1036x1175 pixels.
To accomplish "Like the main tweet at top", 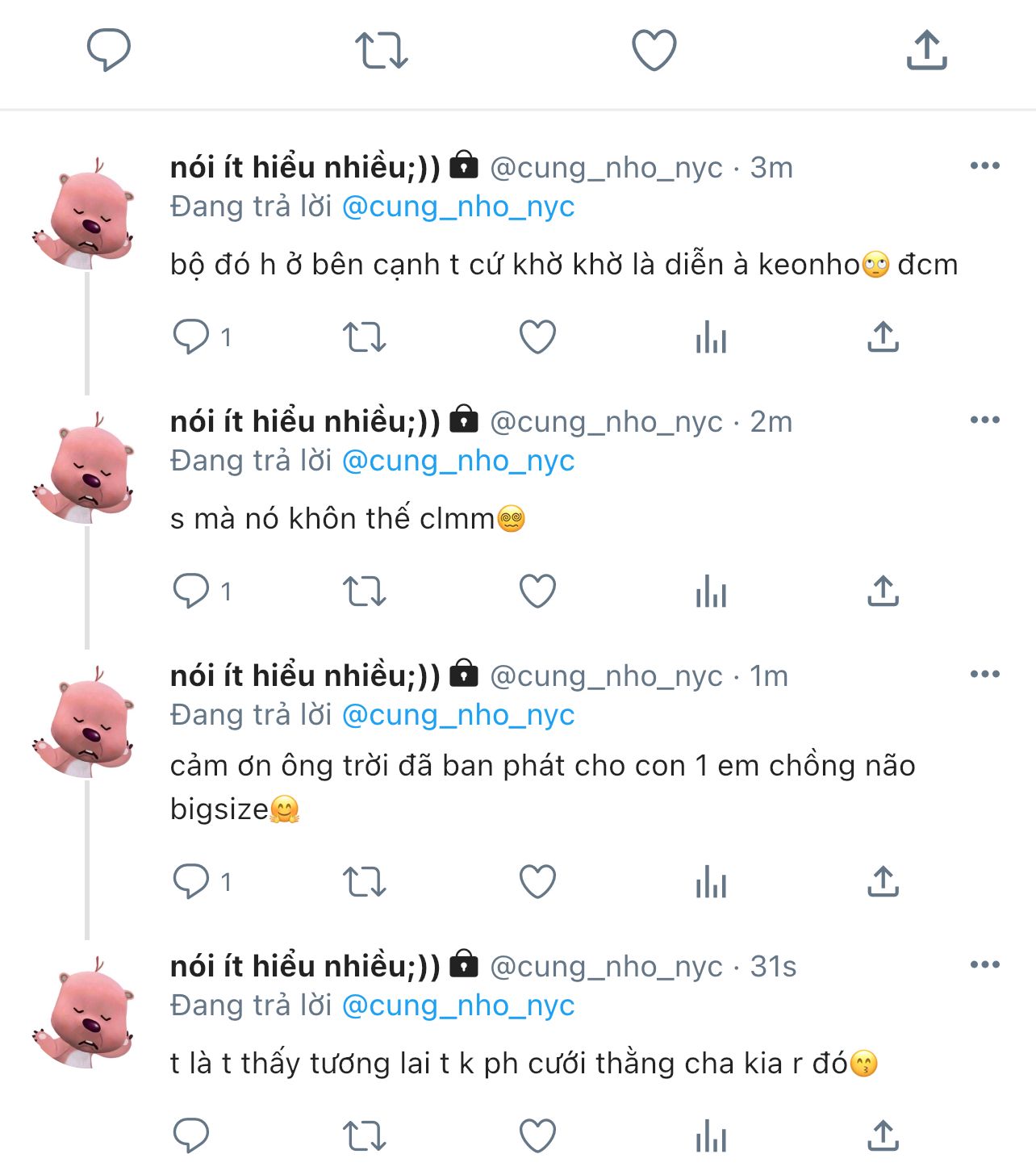I will 654,50.
